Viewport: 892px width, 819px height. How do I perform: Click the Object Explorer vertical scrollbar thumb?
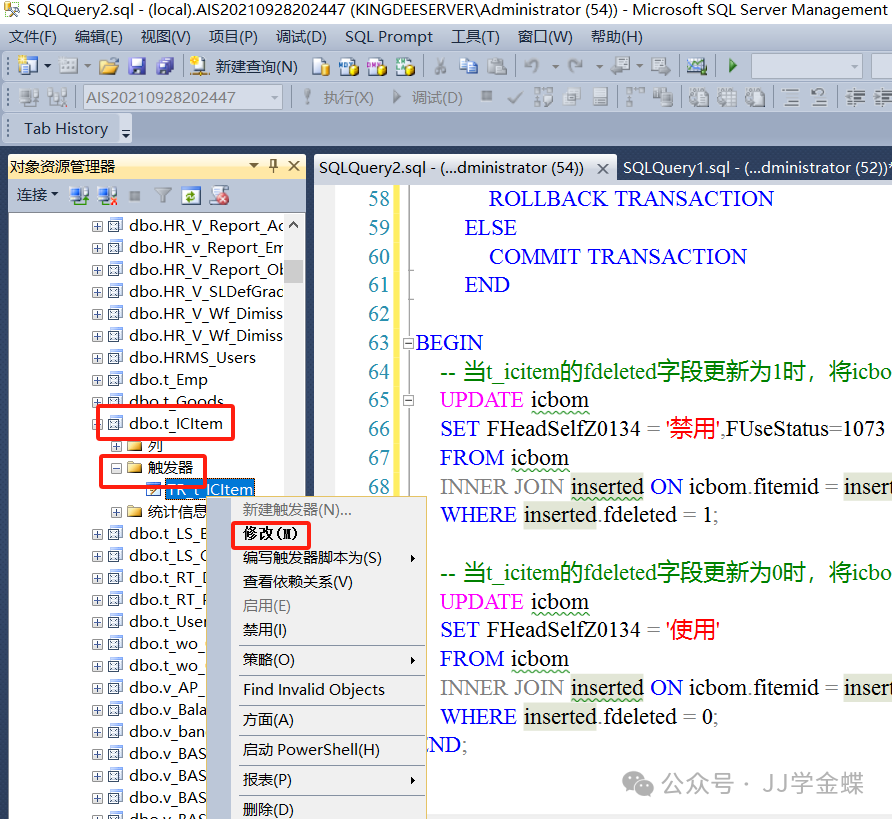click(x=293, y=271)
